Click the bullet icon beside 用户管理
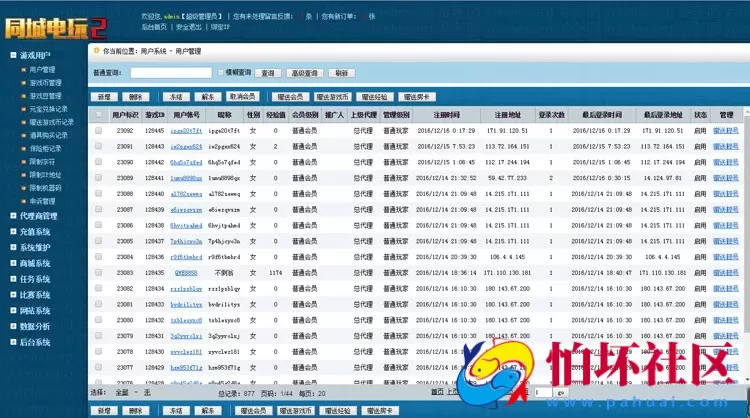The width and height of the screenshot is (750, 418). [x=23, y=70]
